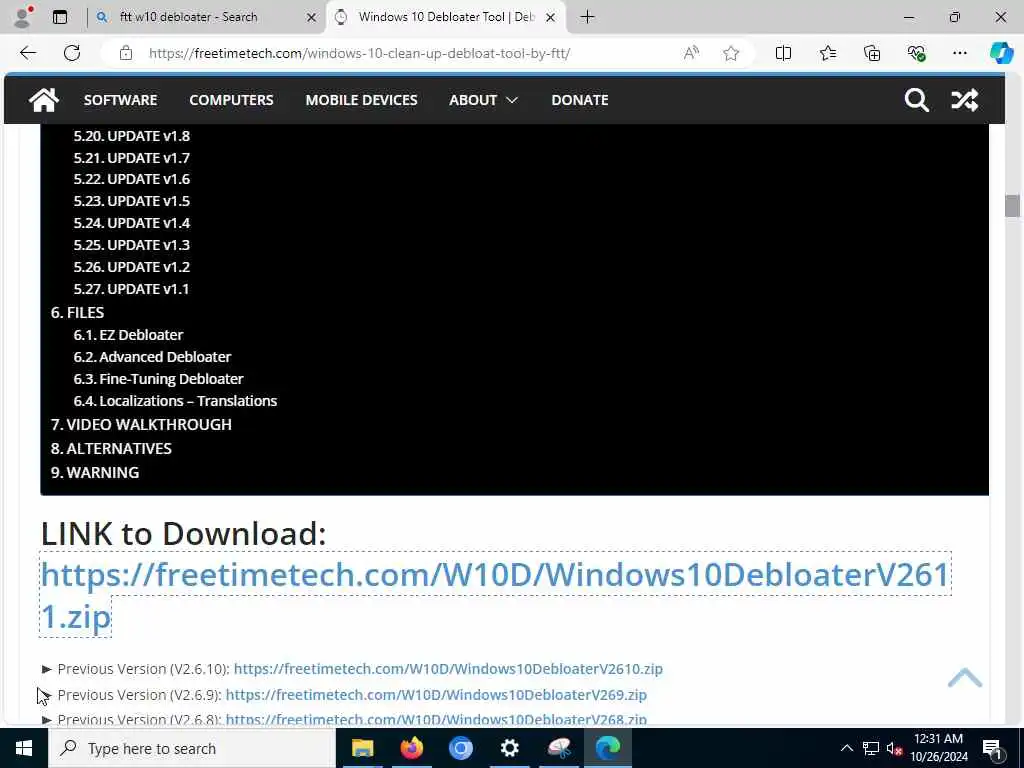Open the Collections icon
The image size is (1024, 768).
[872, 53]
